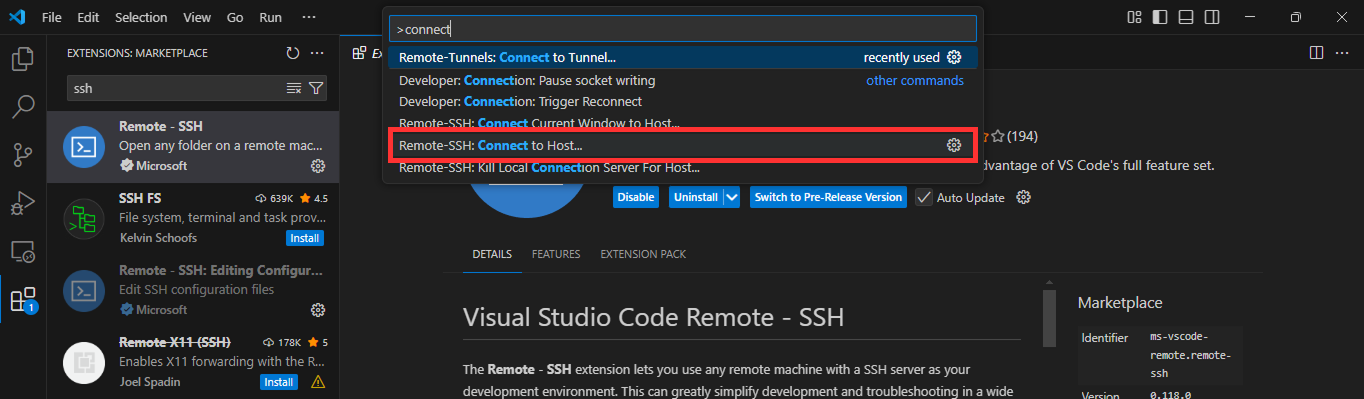Viewport: 1364px width, 399px height.
Task: Switch to the EXTENSION PACK tab
Action: (643, 254)
